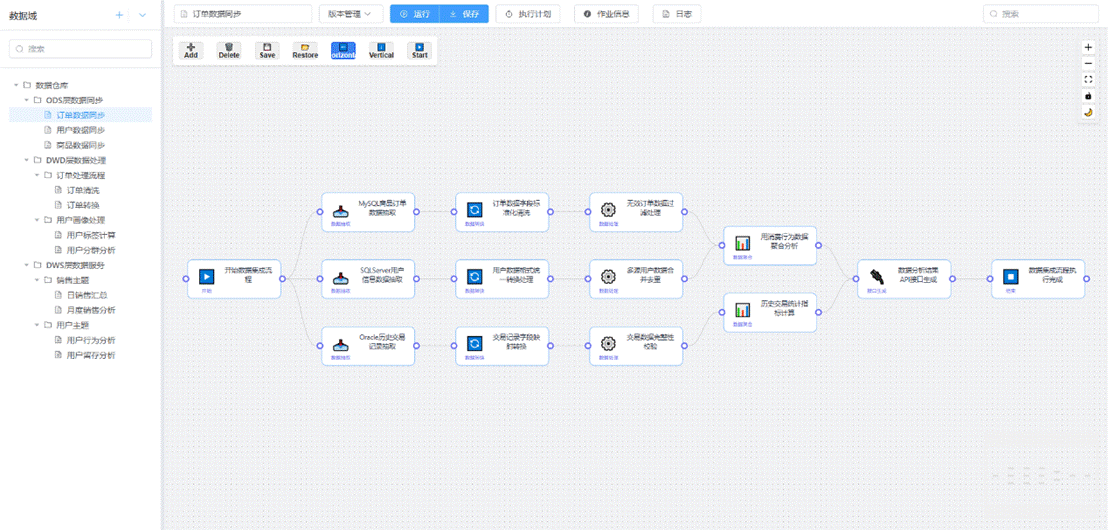The width and height of the screenshot is (1108, 530).
Task: Click the conversion icon in 交易记录字段 node
Action: (475, 343)
